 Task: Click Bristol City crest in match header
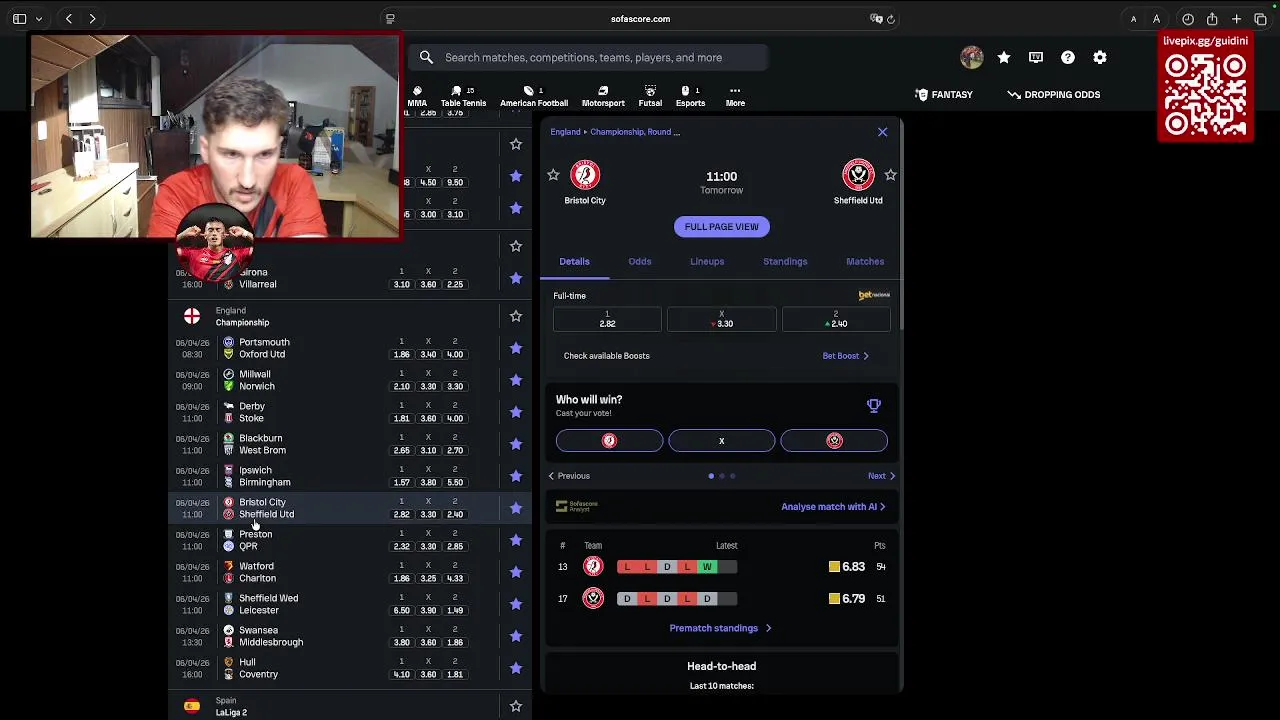pos(585,175)
